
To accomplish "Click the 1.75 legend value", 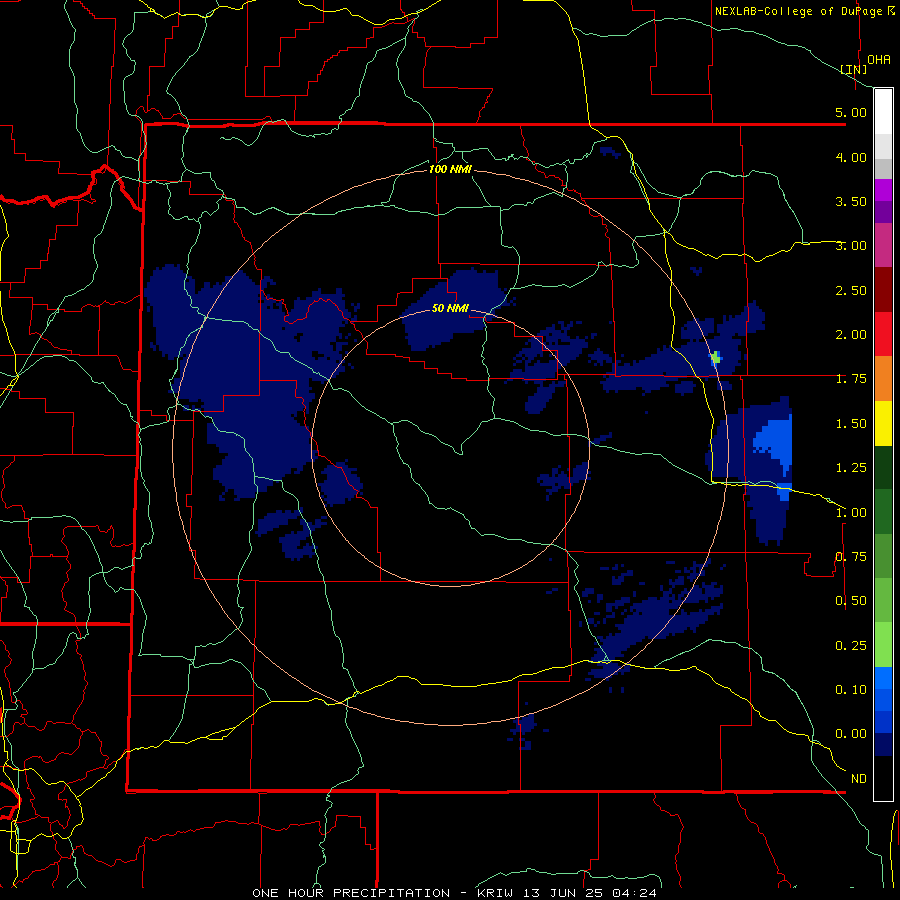I will [x=851, y=379].
